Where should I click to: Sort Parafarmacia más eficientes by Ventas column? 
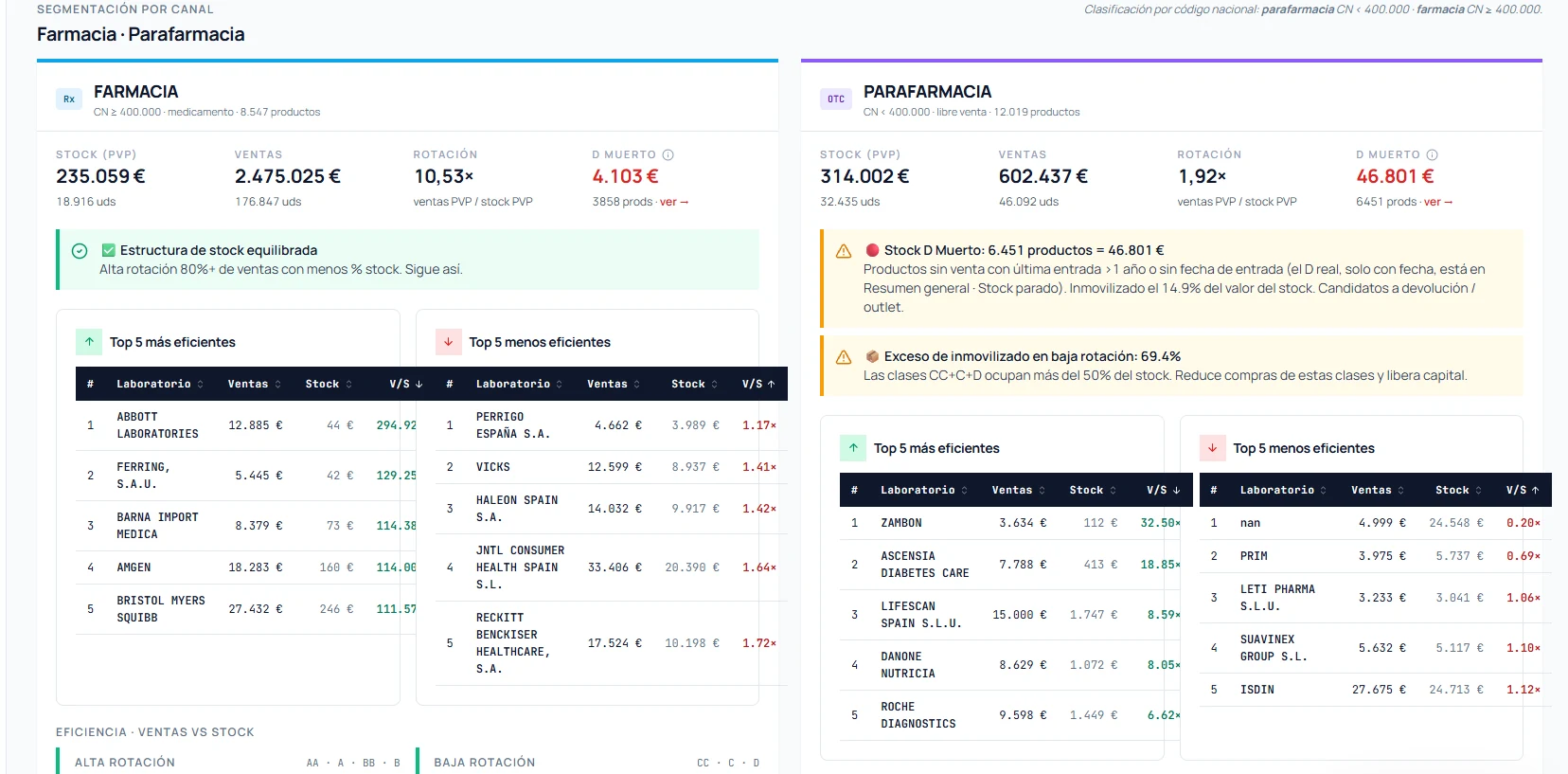point(1018,490)
